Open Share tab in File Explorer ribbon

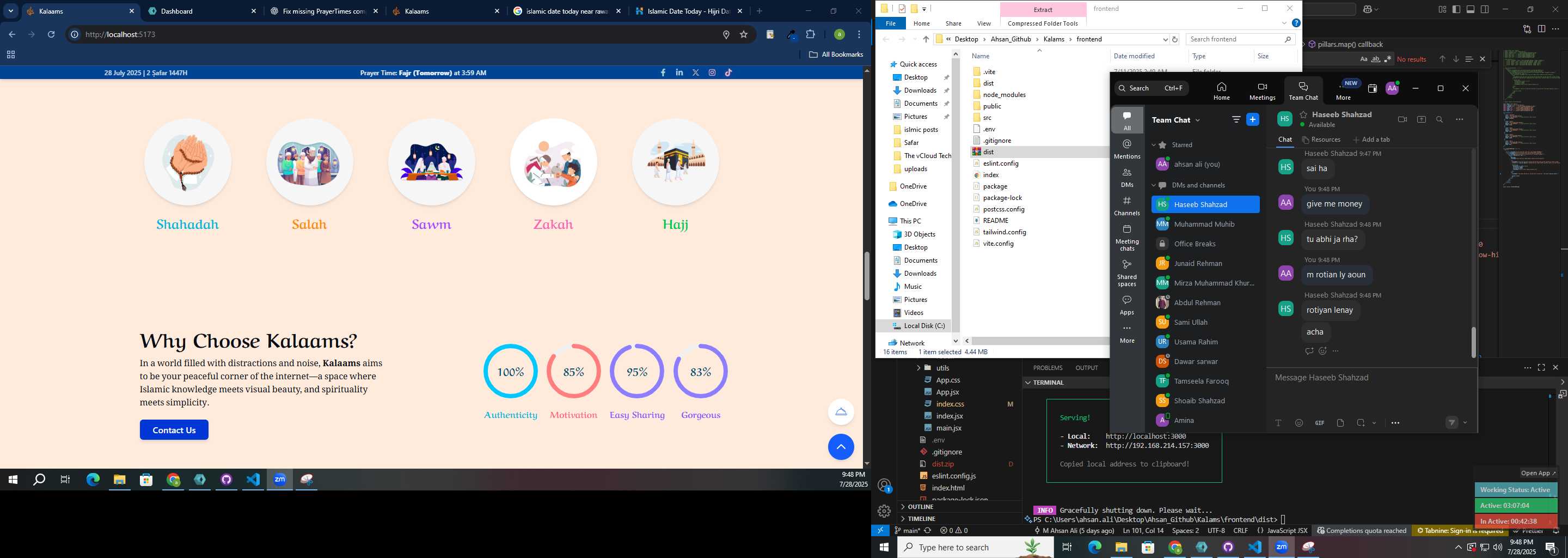[953, 23]
